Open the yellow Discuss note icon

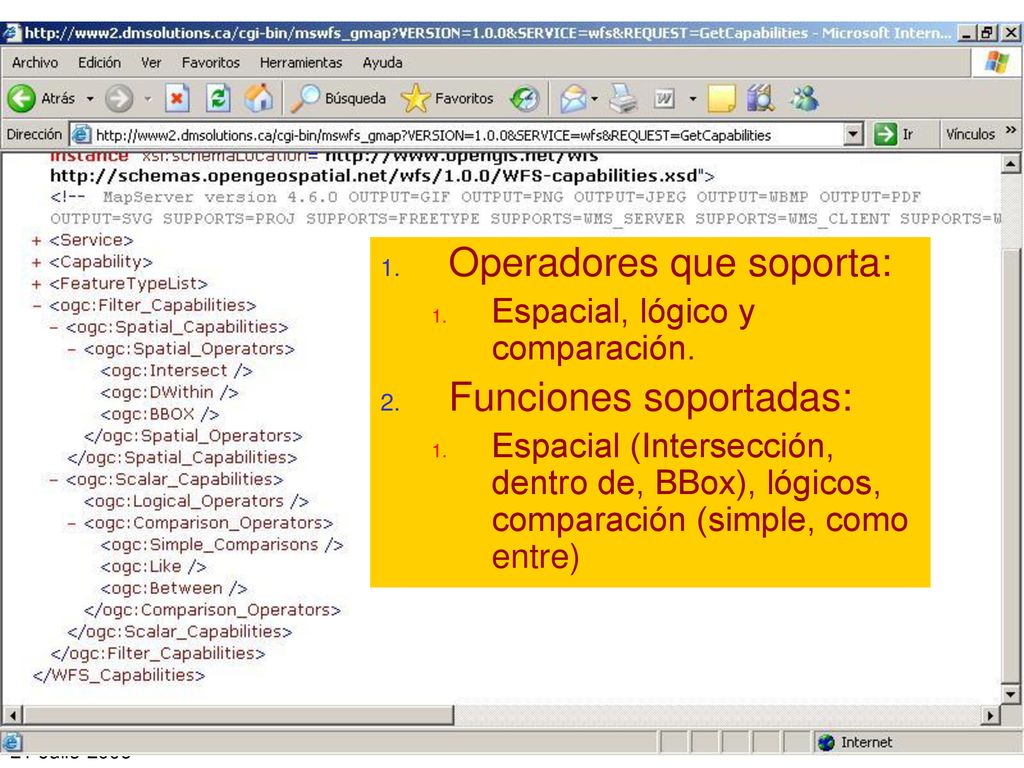[x=721, y=99]
